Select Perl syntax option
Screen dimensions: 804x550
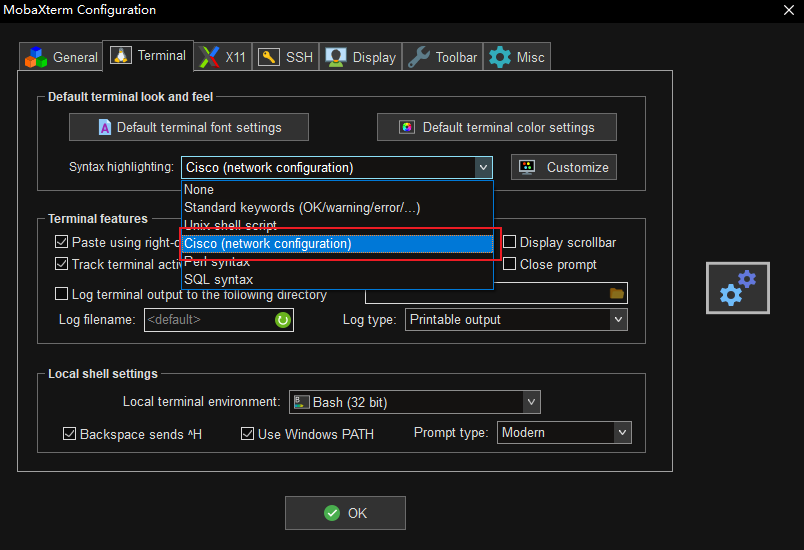coord(337,262)
